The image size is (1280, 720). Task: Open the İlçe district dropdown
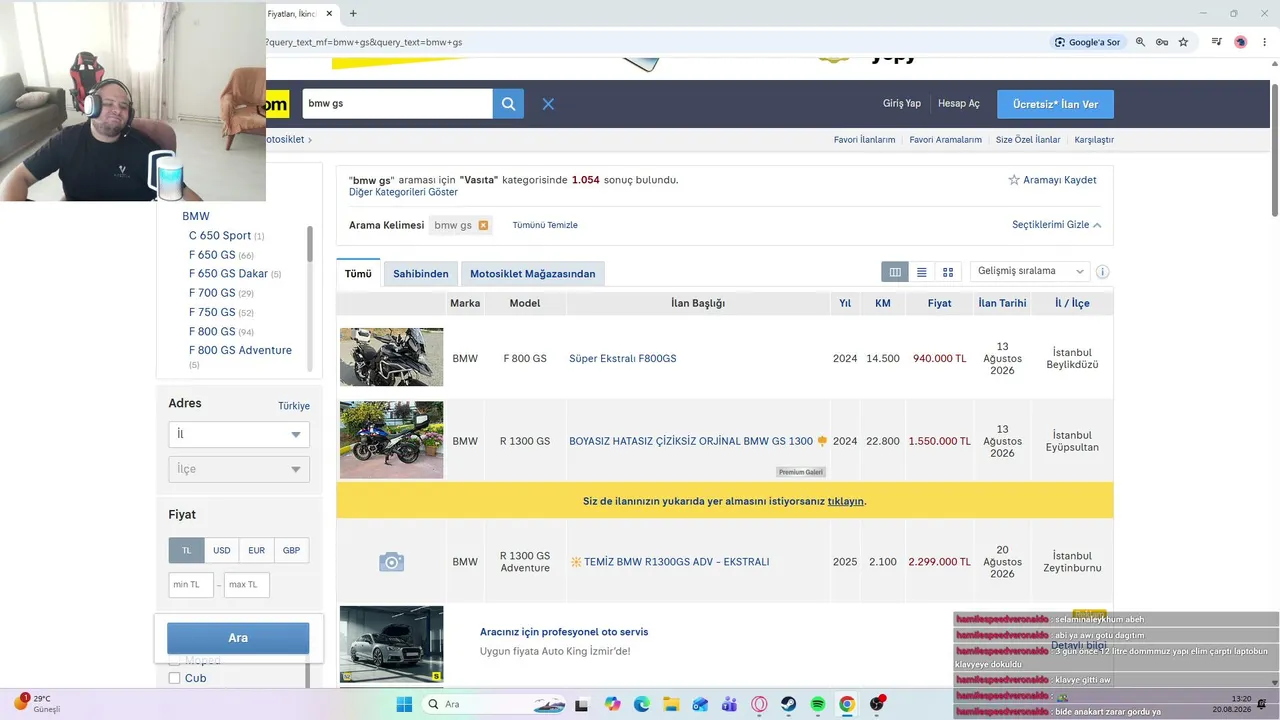pos(239,469)
